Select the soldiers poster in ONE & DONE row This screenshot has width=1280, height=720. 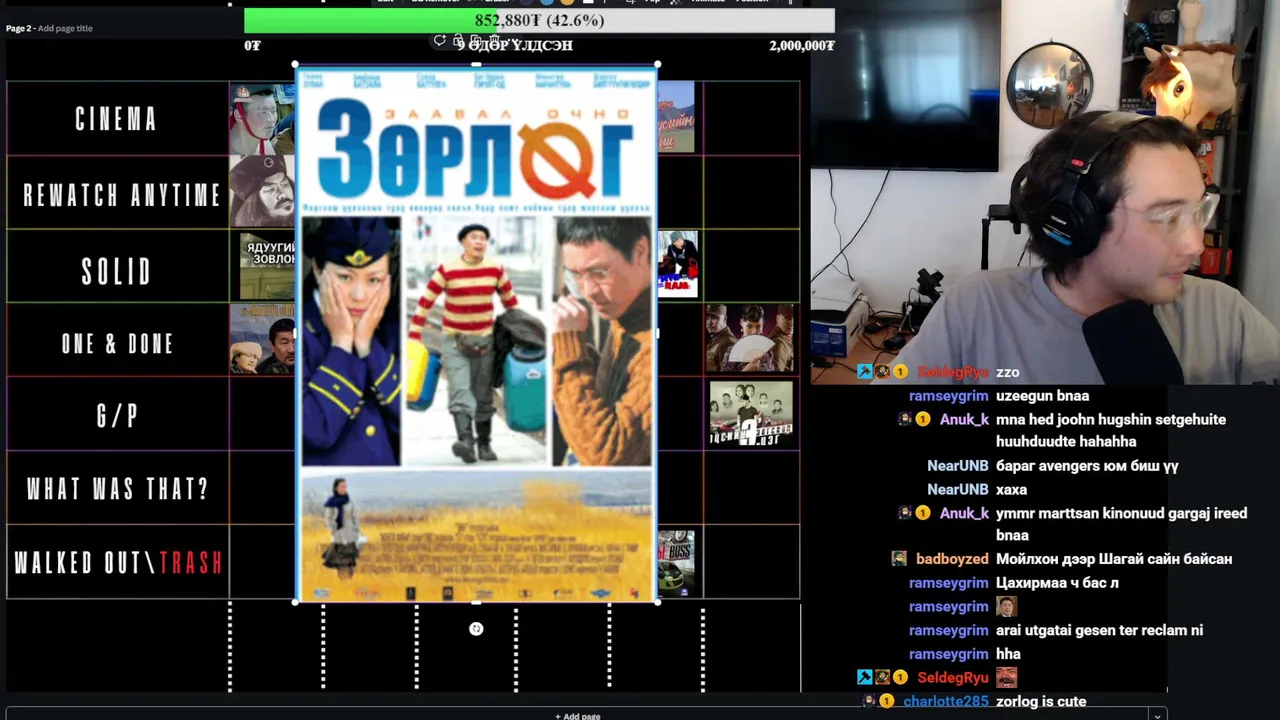pyautogui.click(x=749, y=339)
